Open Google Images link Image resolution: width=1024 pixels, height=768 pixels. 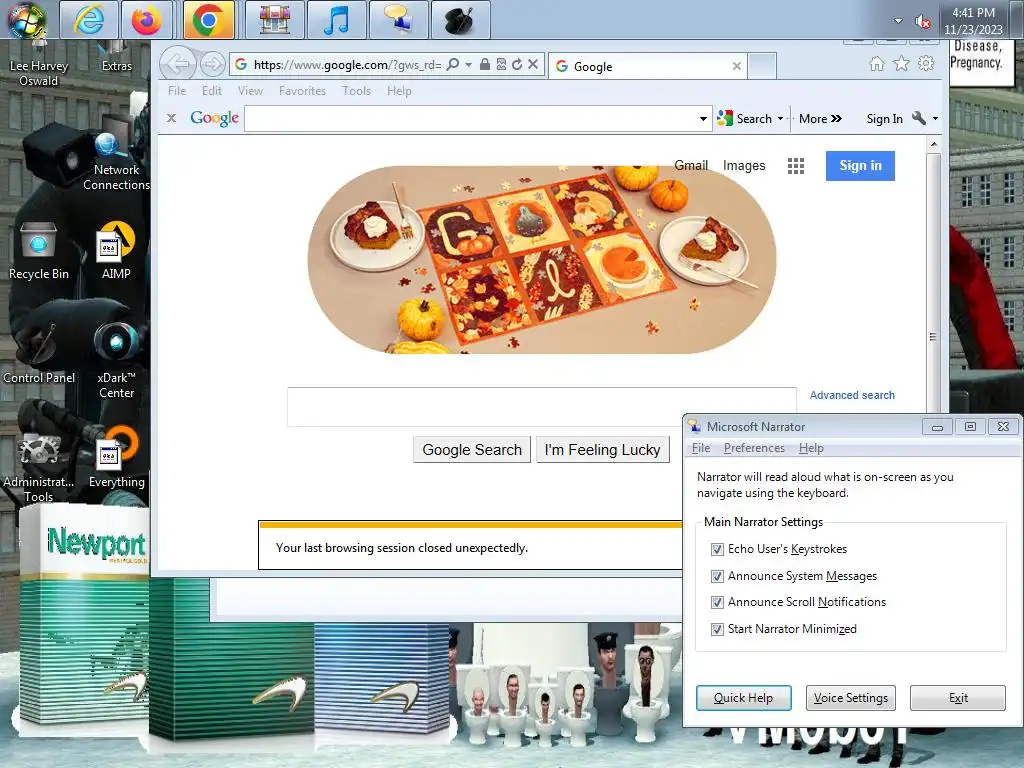click(x=744, y=165)
